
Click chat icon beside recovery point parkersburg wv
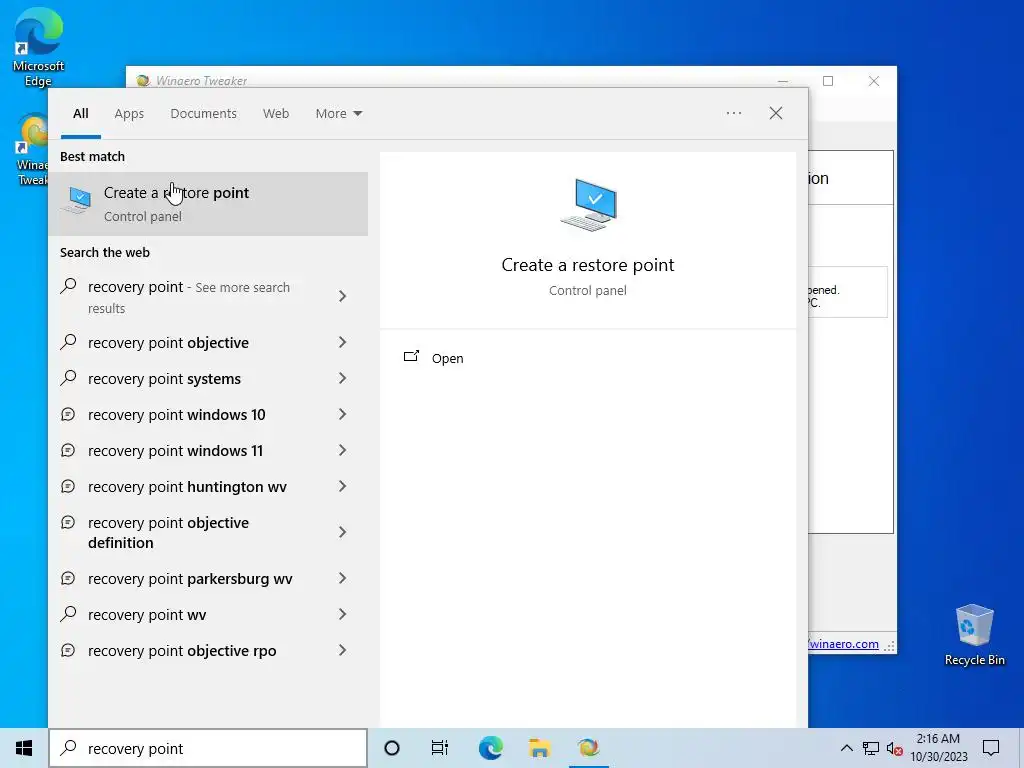click(68, 578)
